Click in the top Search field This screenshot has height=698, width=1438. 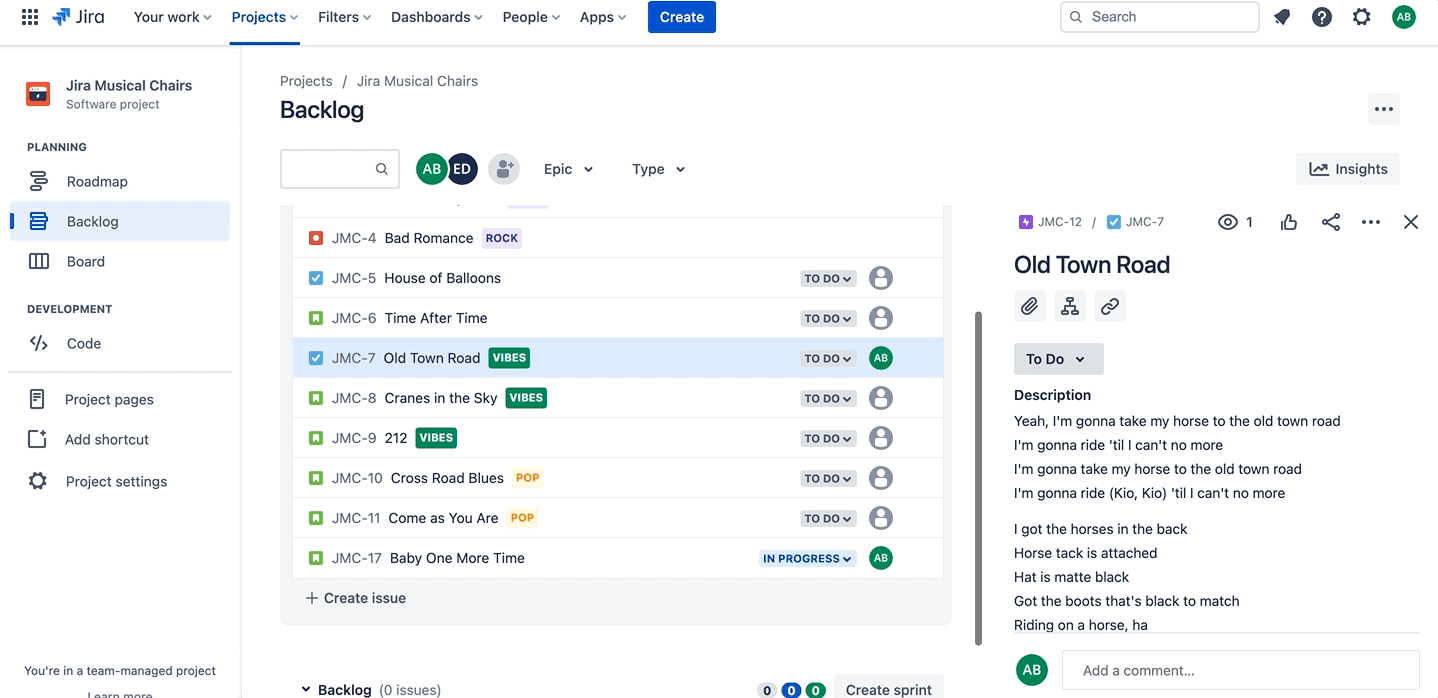pyautogui.click(x=1159, y=17)
